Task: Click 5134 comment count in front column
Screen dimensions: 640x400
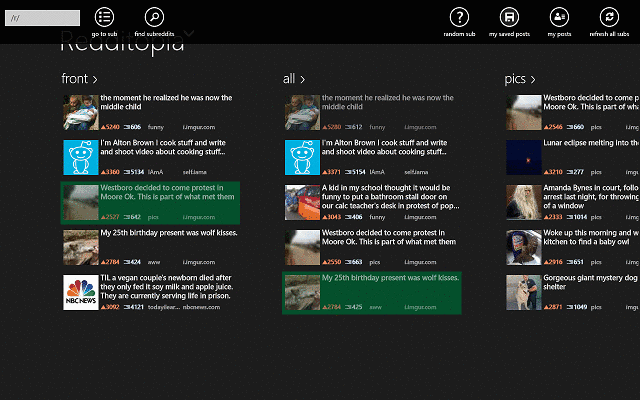Action: click(x=134, y=172)
